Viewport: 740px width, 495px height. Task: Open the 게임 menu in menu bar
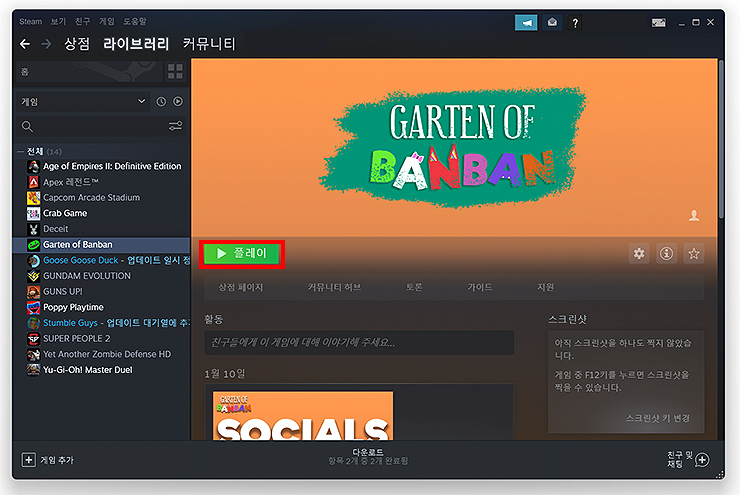[107, 22]
